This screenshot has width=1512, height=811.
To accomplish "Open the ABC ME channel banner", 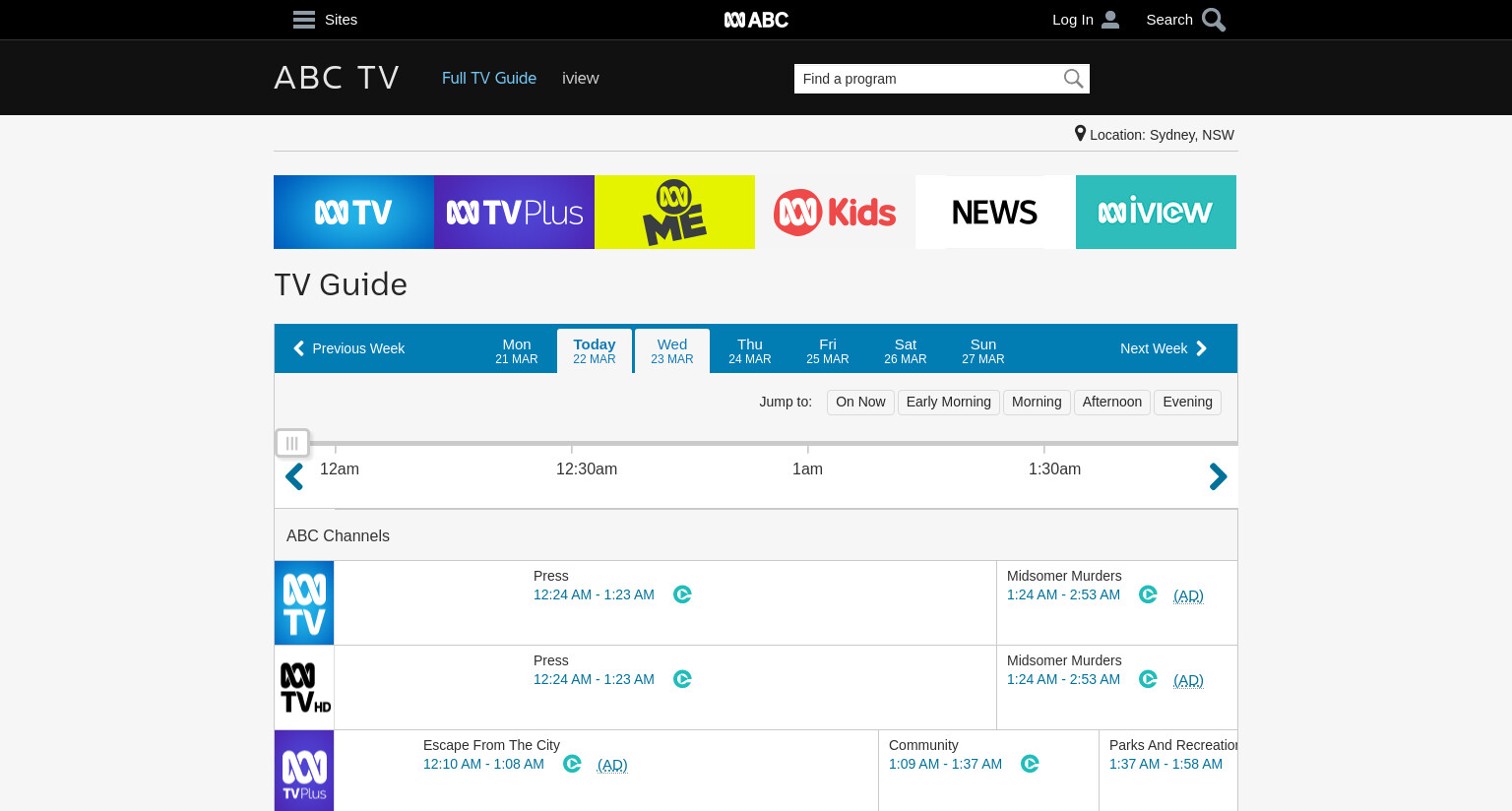I will pyautogui.click(x=674, y=212).
